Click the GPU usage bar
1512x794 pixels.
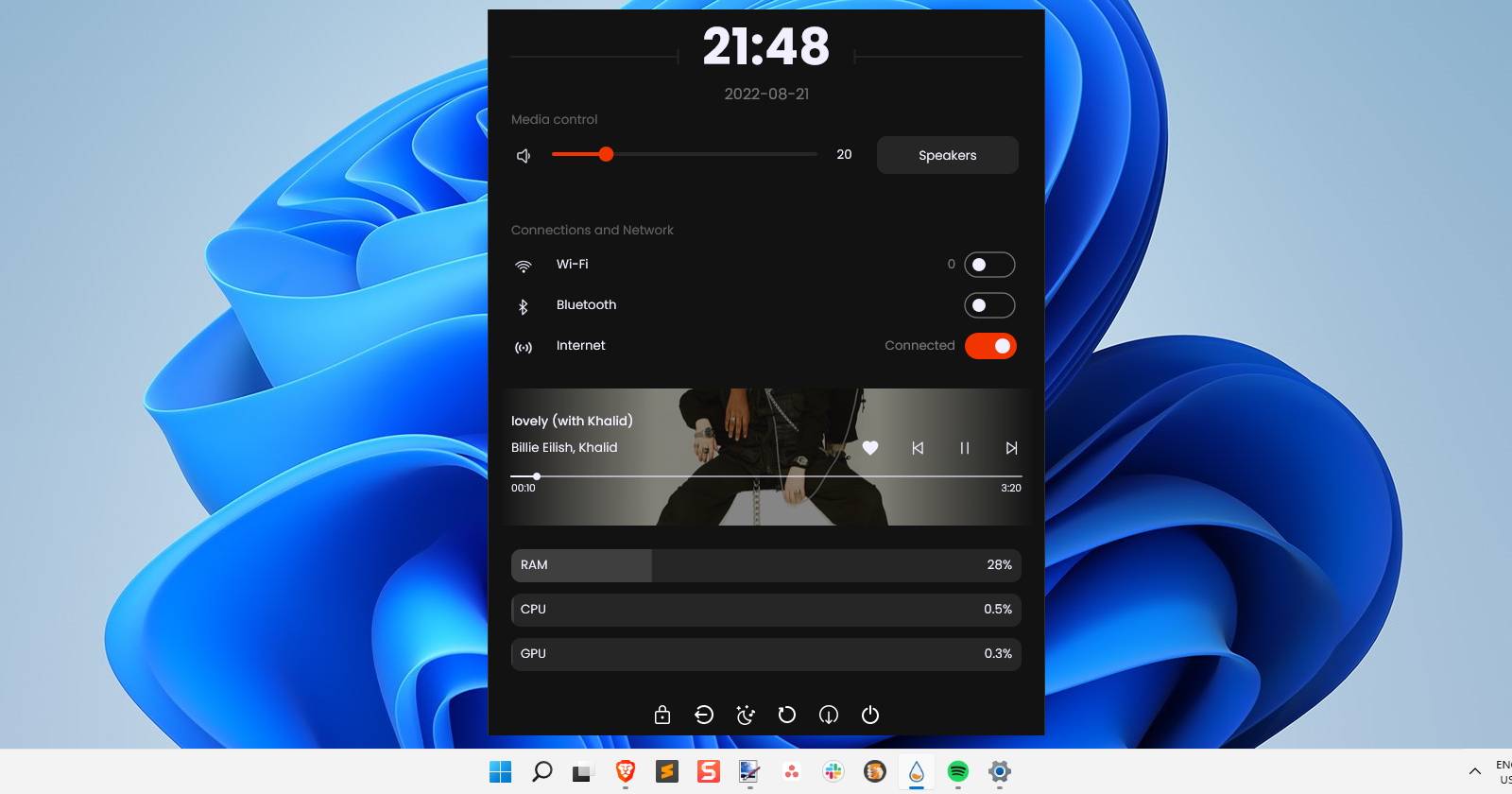click(766, 654)
